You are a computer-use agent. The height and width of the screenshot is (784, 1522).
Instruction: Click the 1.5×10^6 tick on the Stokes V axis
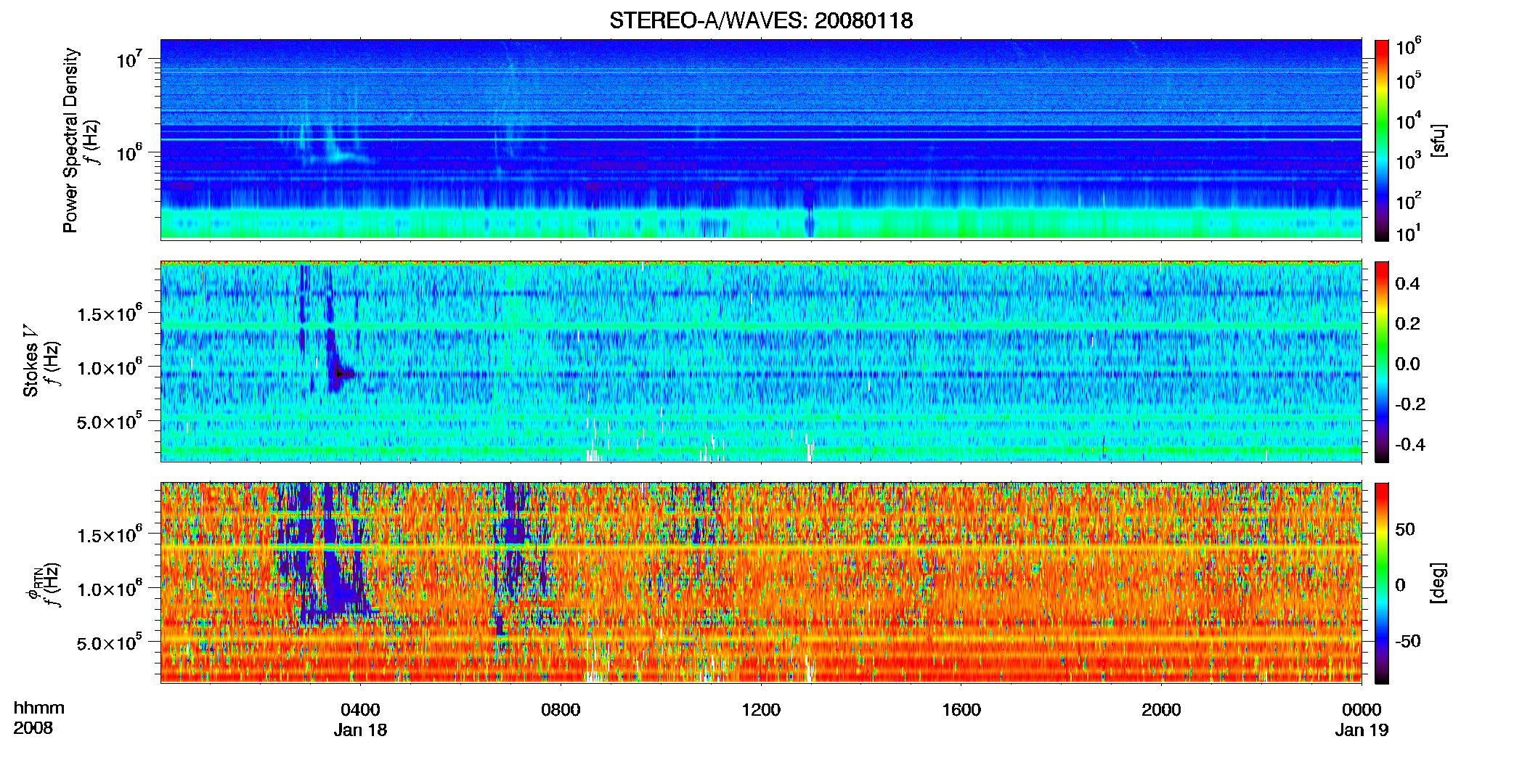click(110, 313)
